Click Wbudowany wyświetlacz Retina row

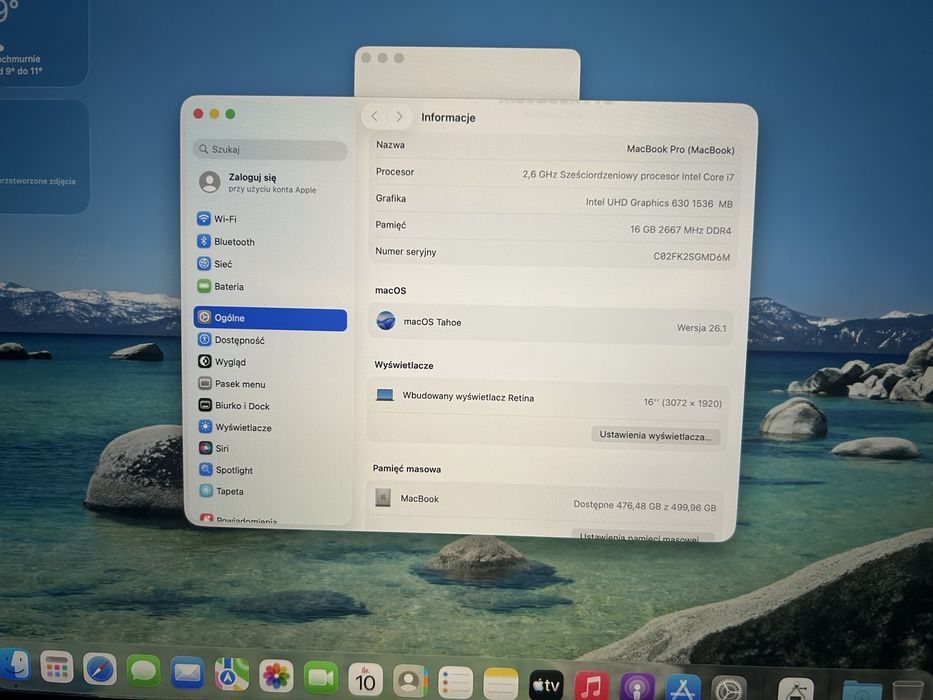(x=549, y=398)
